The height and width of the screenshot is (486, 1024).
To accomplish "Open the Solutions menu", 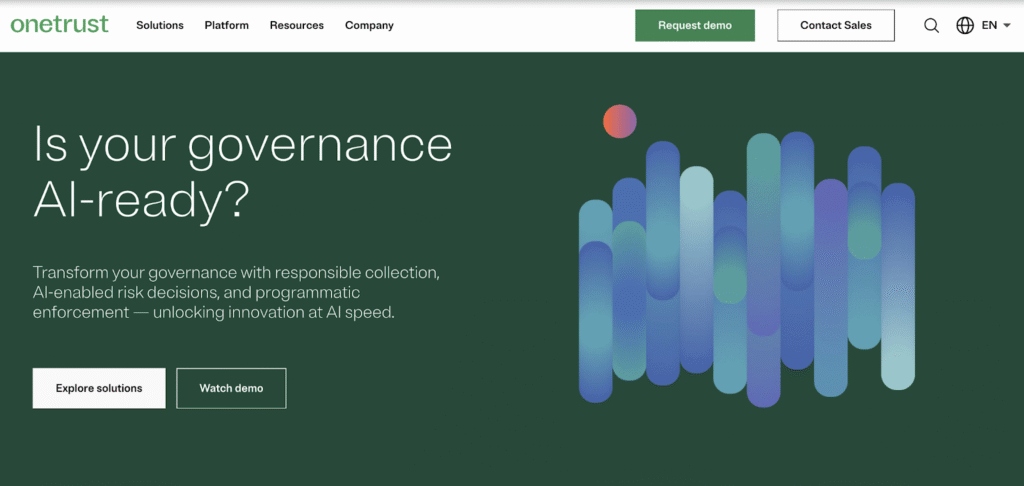I will click(x=160, y=26).
